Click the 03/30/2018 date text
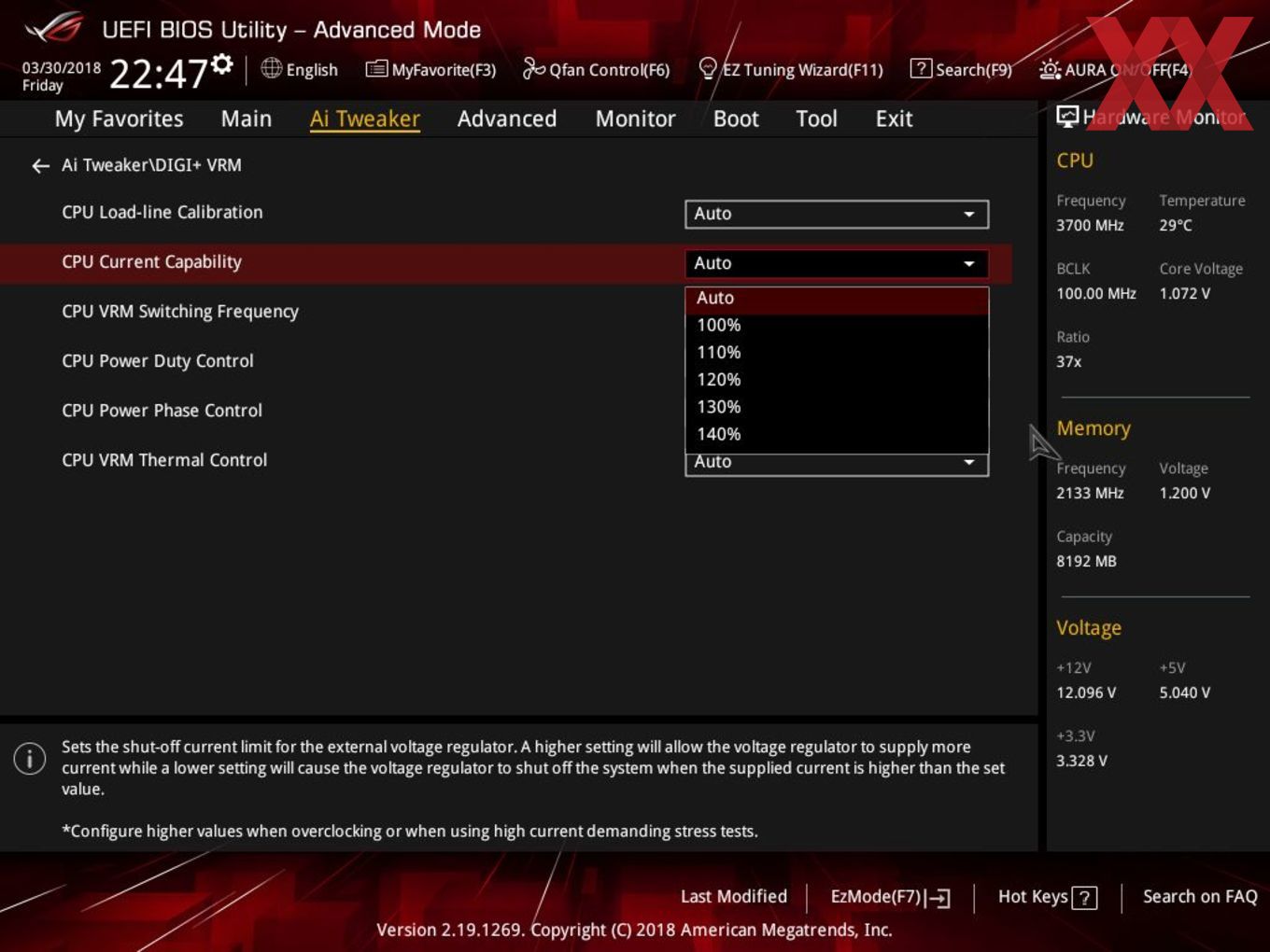1270x952 pixels. click(62, 67)
